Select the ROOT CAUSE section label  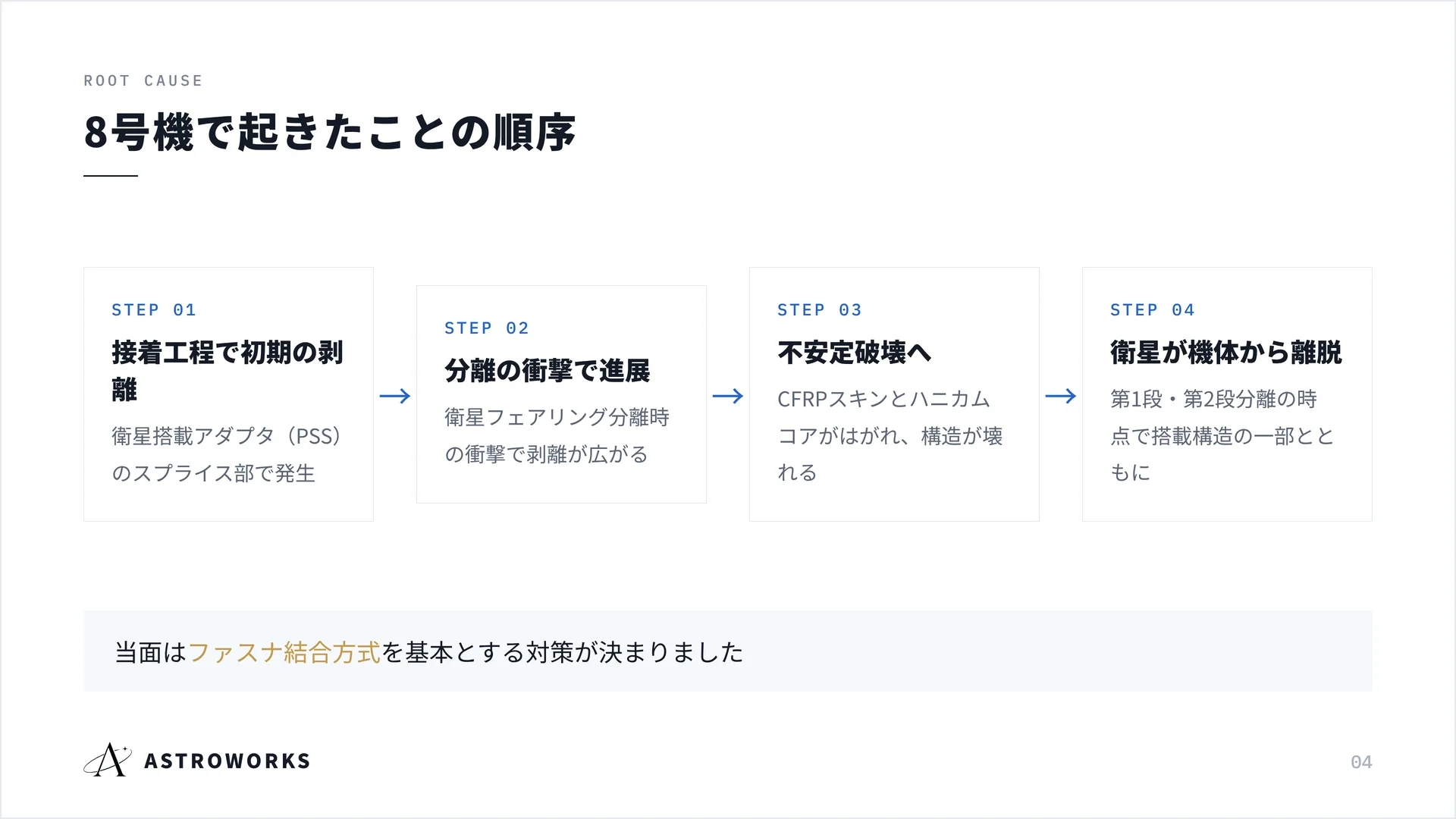143,80
